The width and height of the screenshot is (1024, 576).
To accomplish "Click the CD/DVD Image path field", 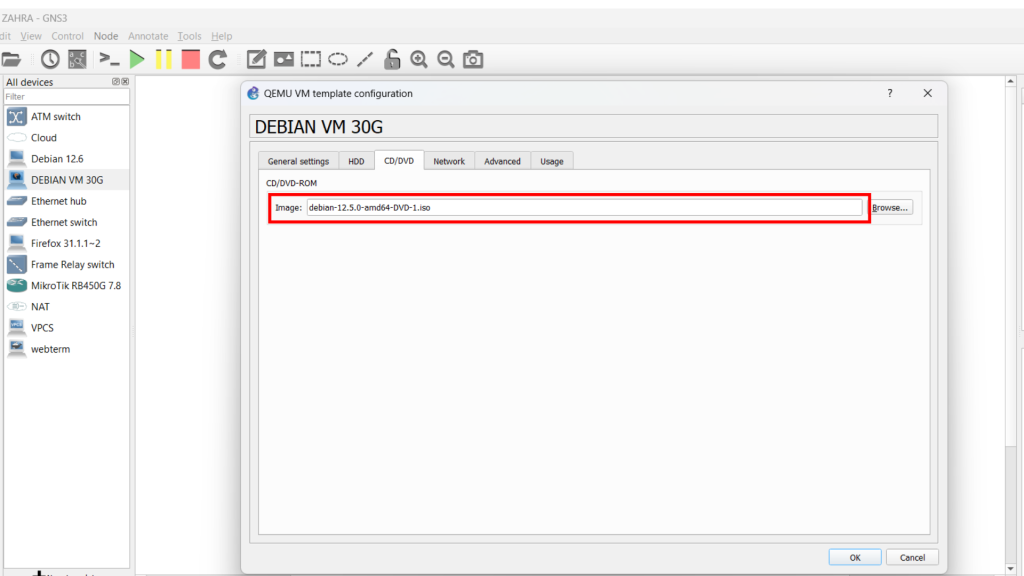I will (584, 208).
